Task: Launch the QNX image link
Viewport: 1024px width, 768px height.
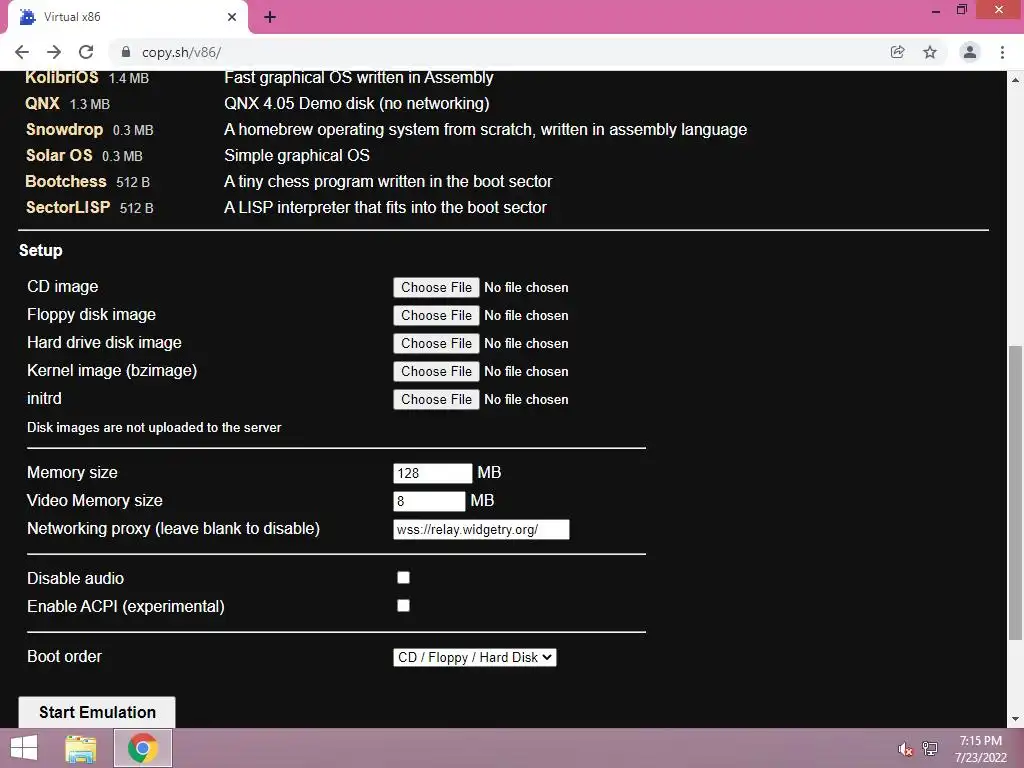Action: point(42,103)
